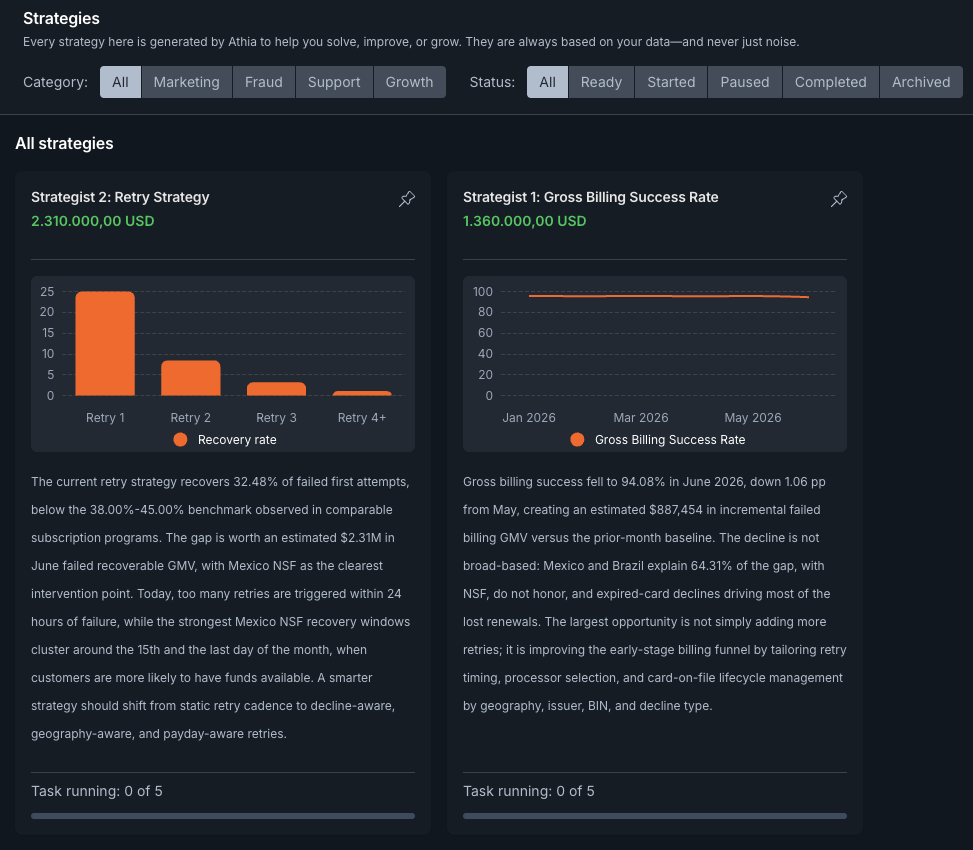Toggle Gross Billing Success Rate legend dot
The image size is (973, 850).
click(577, 439)
